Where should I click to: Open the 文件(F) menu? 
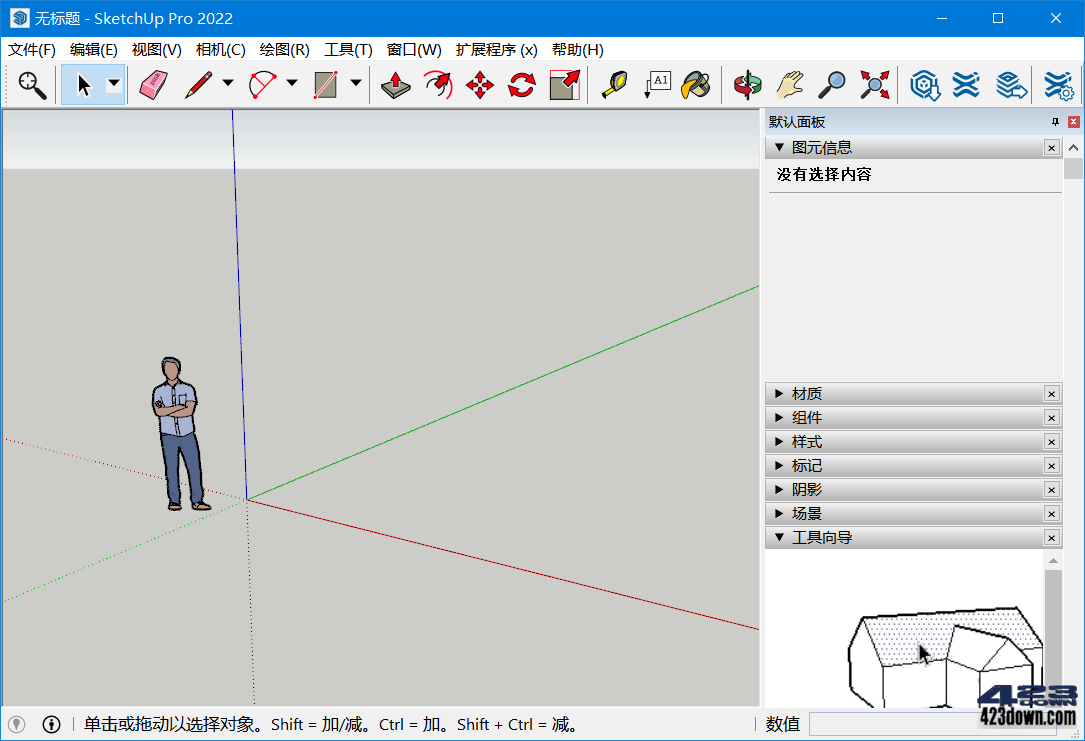click(x=31, y=50)
